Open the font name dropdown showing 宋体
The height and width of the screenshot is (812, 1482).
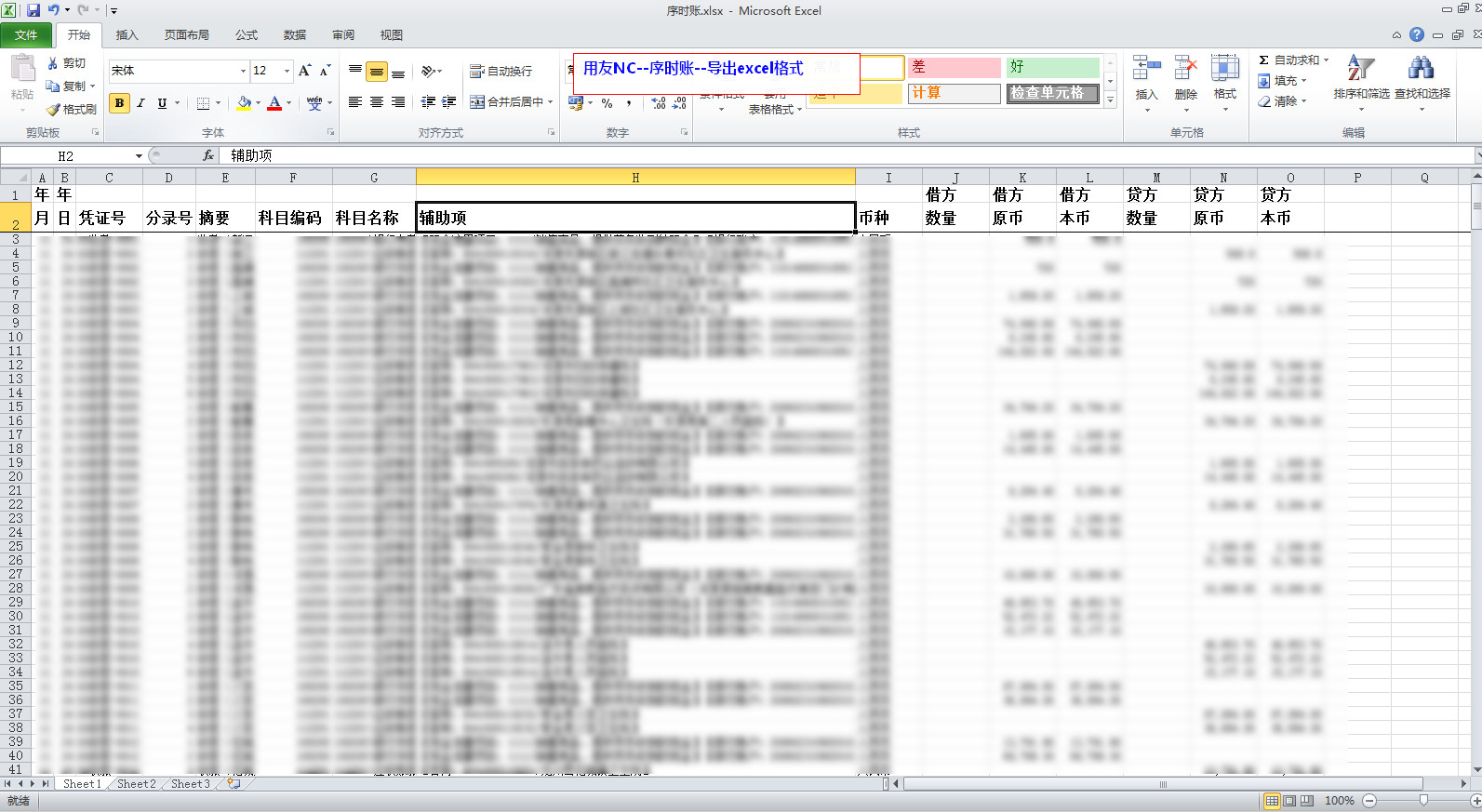tap(243, 72)
